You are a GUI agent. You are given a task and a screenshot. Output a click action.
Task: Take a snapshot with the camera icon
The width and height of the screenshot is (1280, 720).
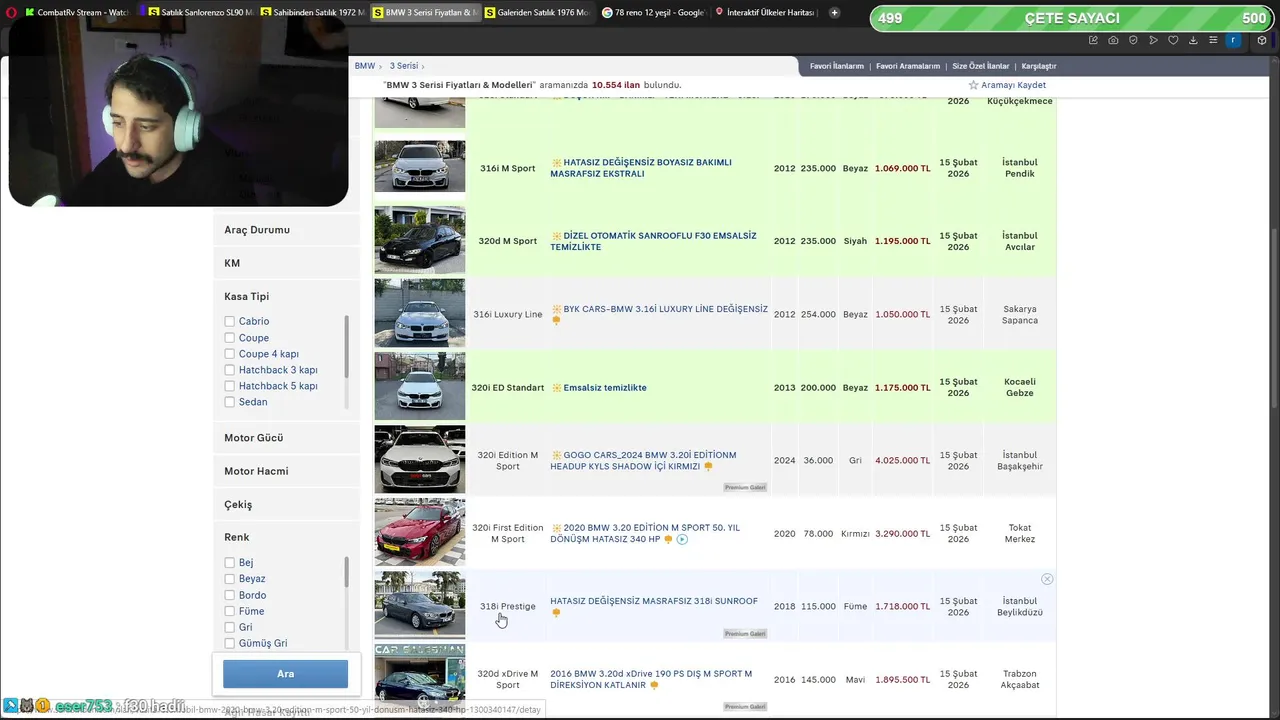[1113, 40]
